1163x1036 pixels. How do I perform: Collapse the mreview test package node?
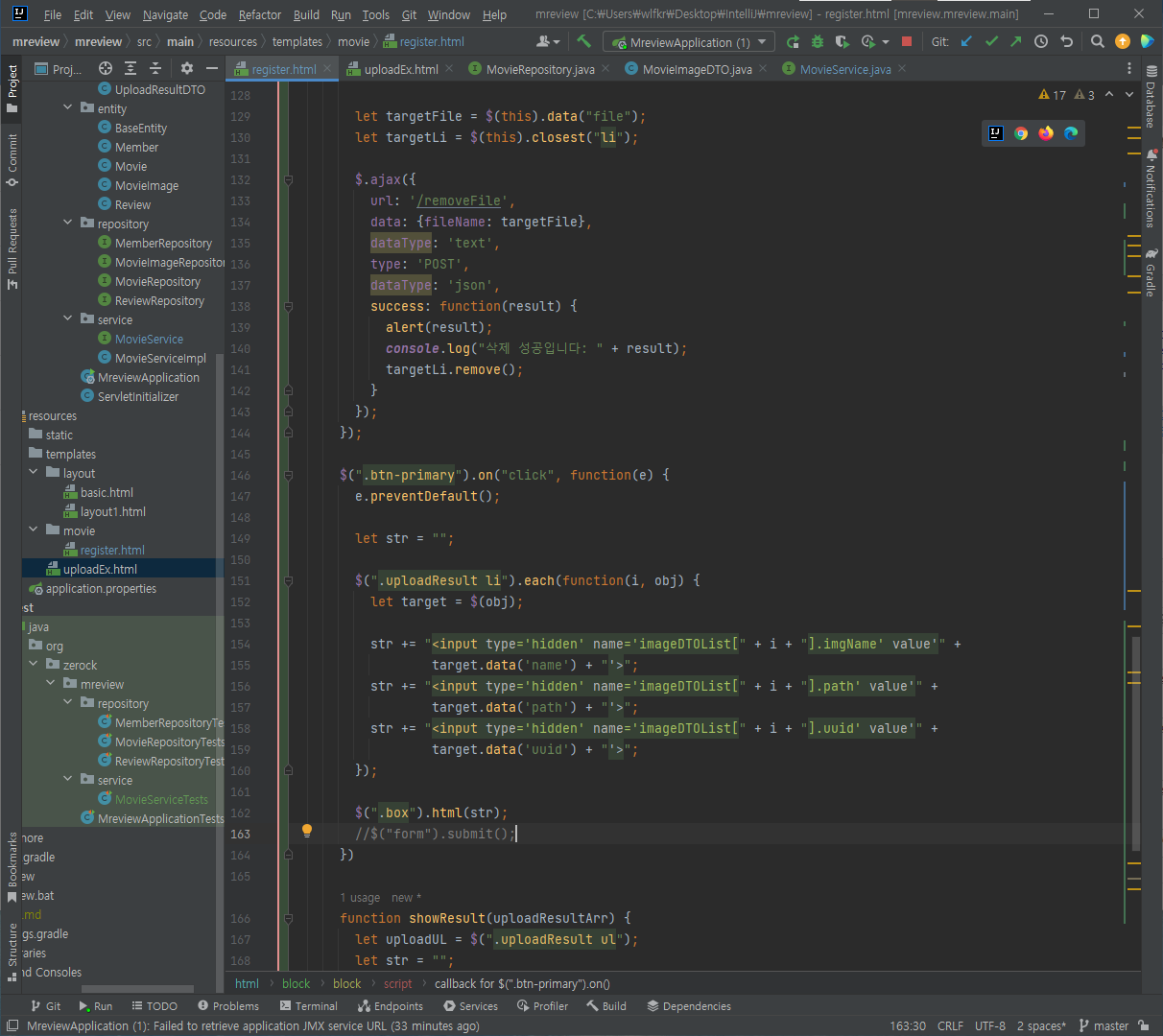point(51,684)
